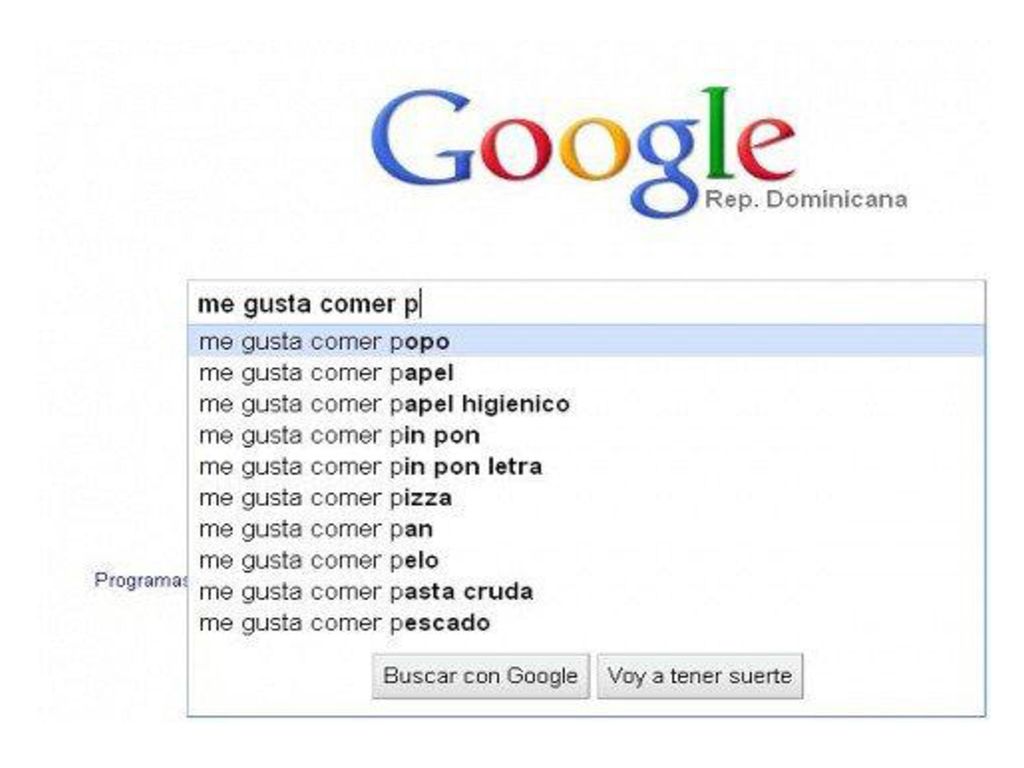Choose the 'me gusta comer papel' suggestion
The image size is (1024, 768).
586,373
